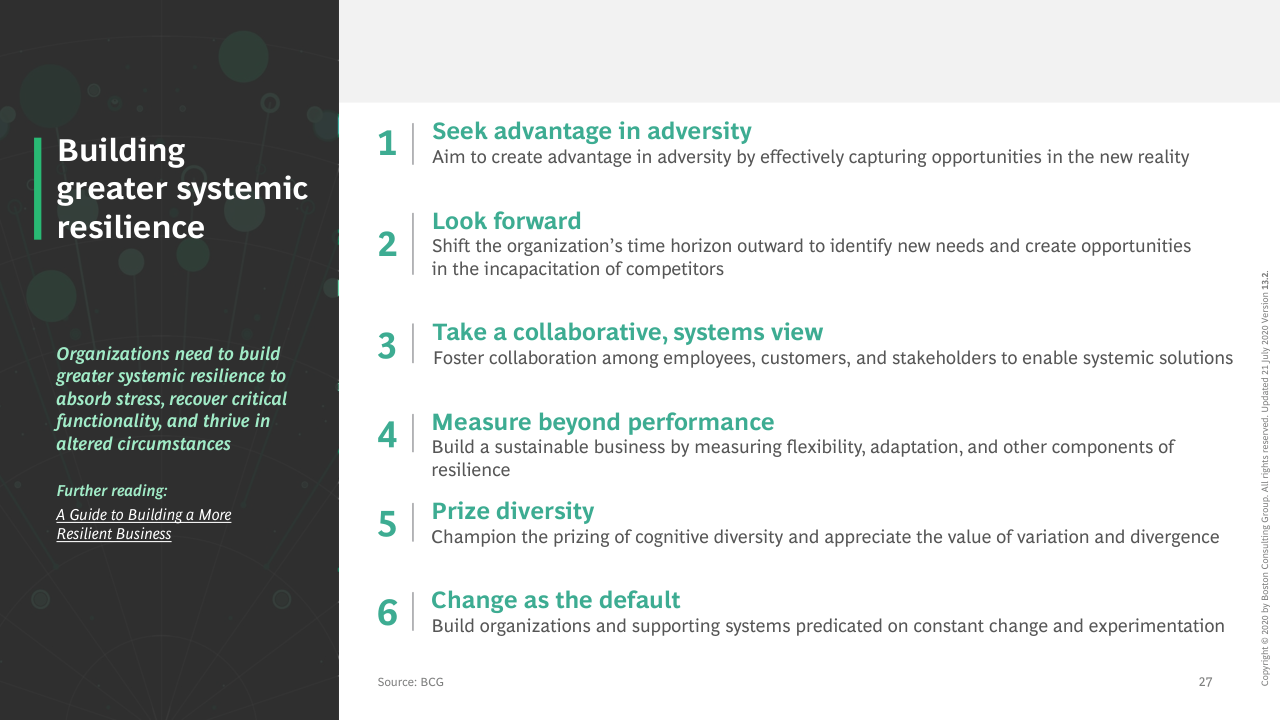1280x720 pixels.
Task: Select the Take a collaborative, systems view heading
Action: (627, 332)
